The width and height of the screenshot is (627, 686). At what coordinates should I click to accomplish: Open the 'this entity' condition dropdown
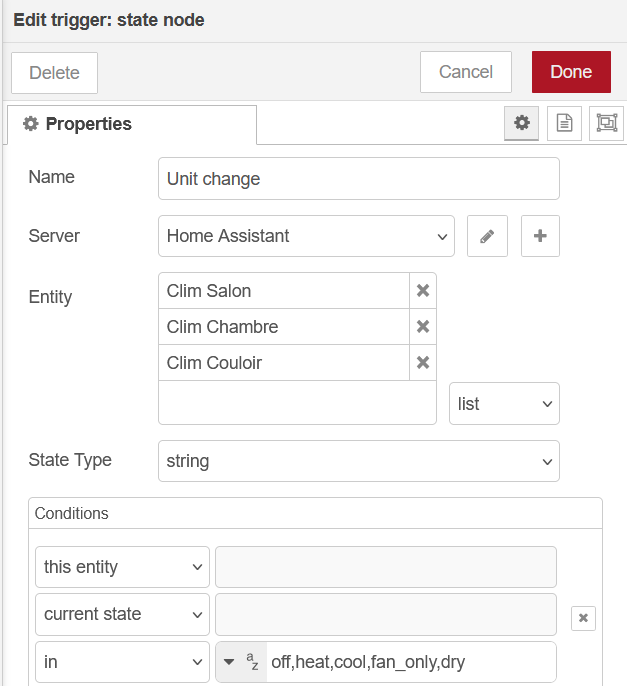[x=122, y=567]
